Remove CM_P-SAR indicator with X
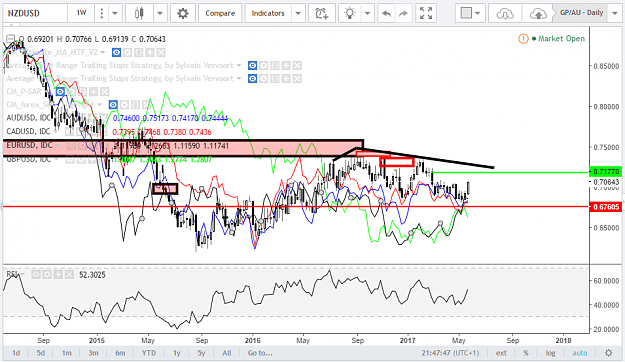Viewport: 625px width, 362px height. tap(105, 92)
